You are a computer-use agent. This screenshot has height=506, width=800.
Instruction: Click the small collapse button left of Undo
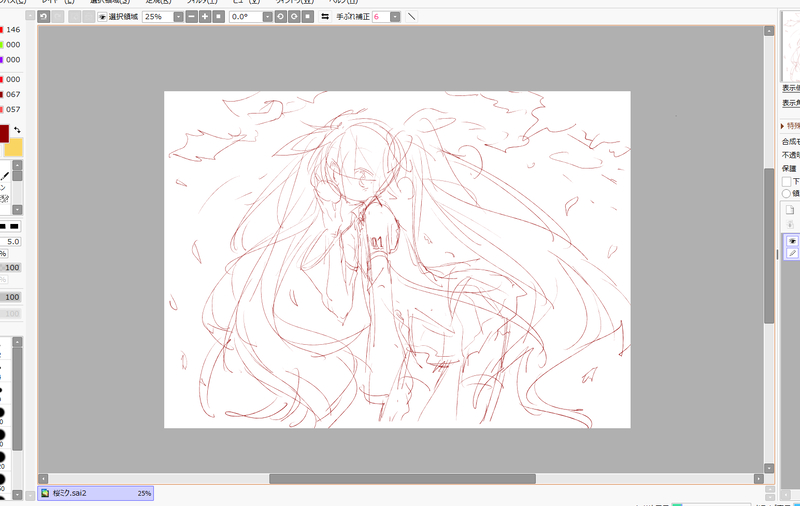[x=30, y=16]
